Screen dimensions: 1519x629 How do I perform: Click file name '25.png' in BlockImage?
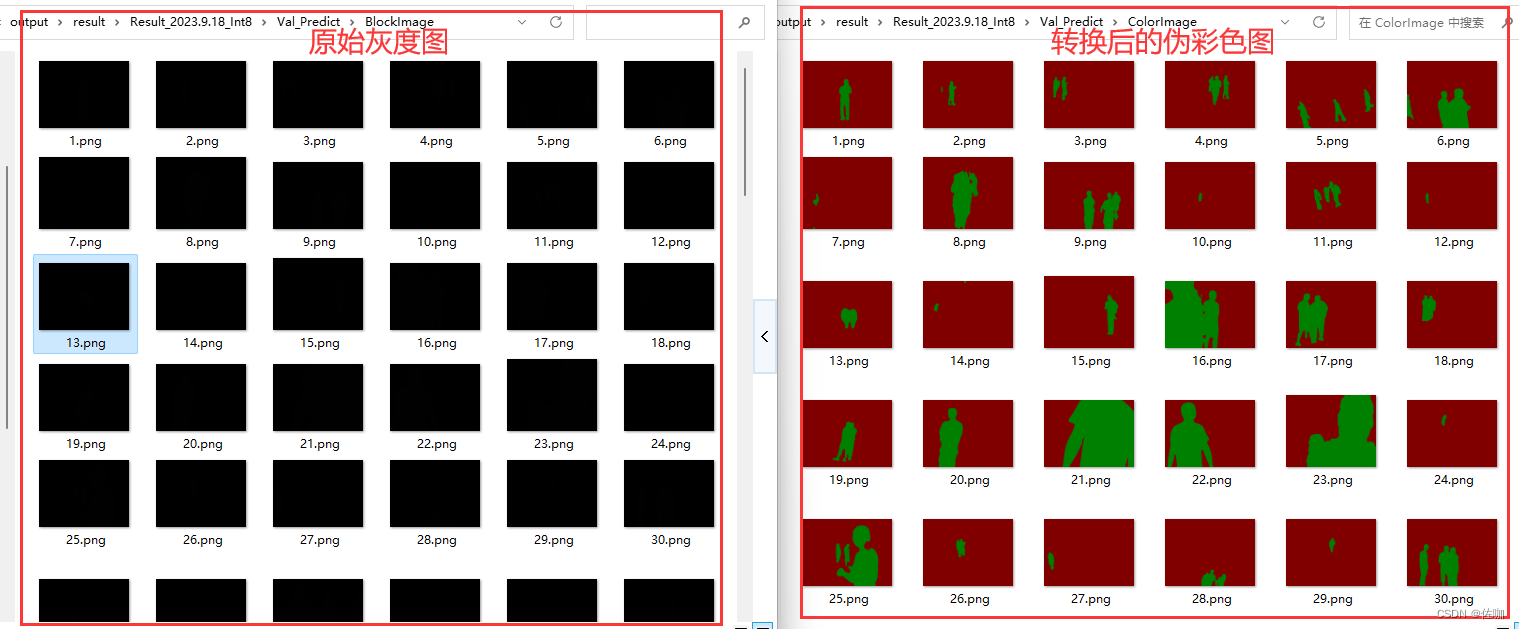coord(86,540)
